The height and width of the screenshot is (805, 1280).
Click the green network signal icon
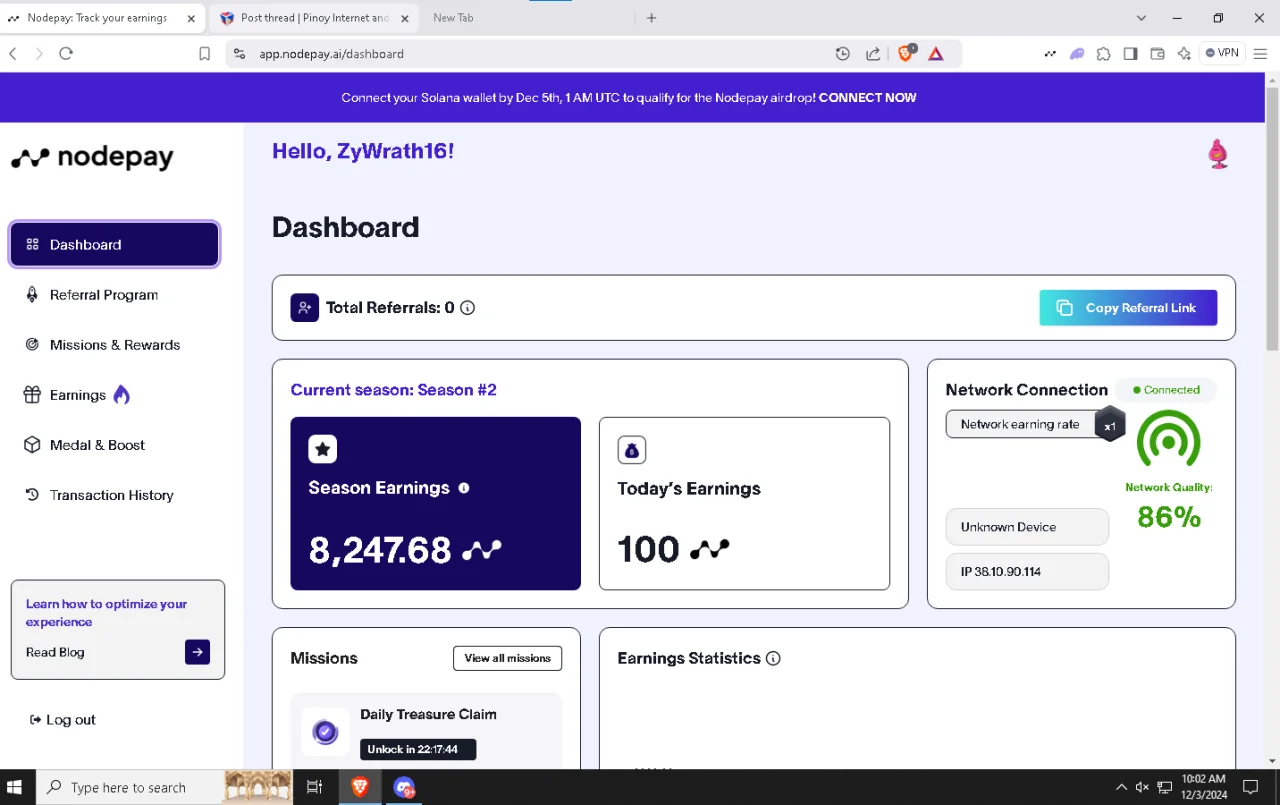[x=1168, y=438]
